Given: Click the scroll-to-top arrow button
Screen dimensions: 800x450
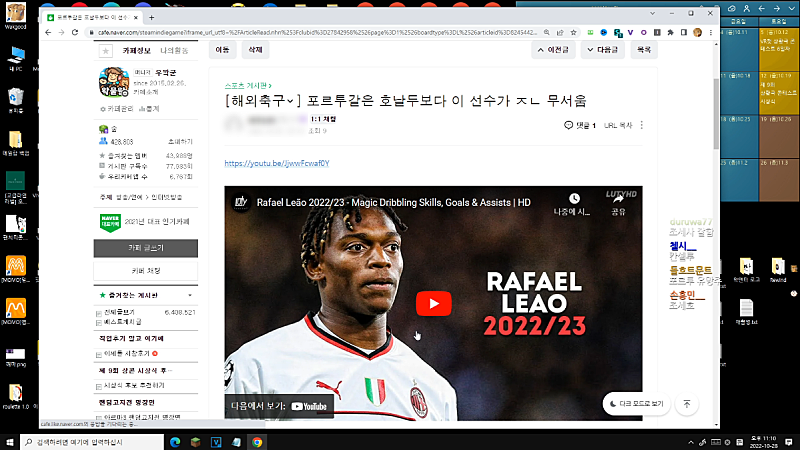Looking at the screenshot, I should point(687,404).
